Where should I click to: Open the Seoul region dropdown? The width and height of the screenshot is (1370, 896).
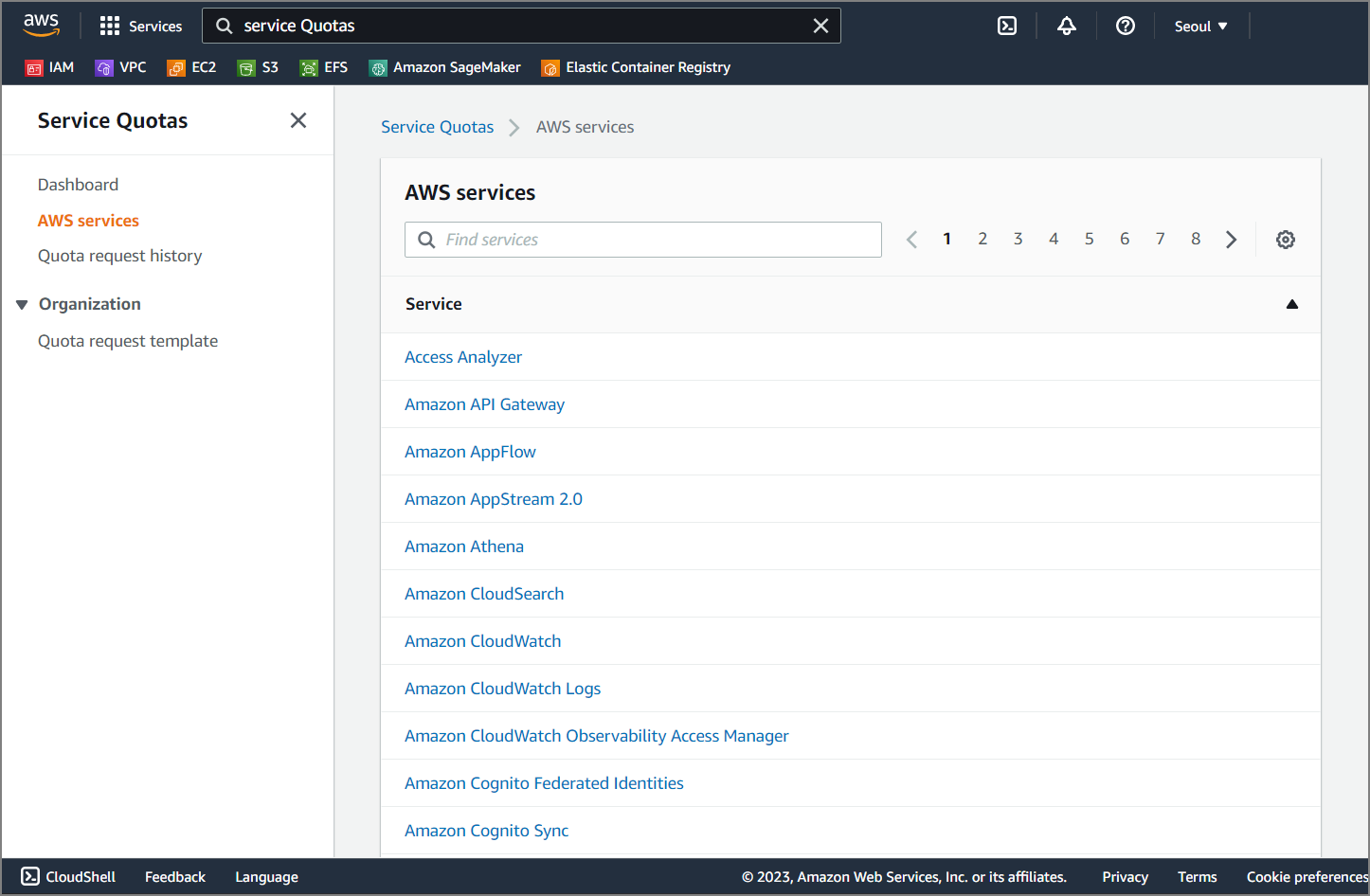[1200, 27]
